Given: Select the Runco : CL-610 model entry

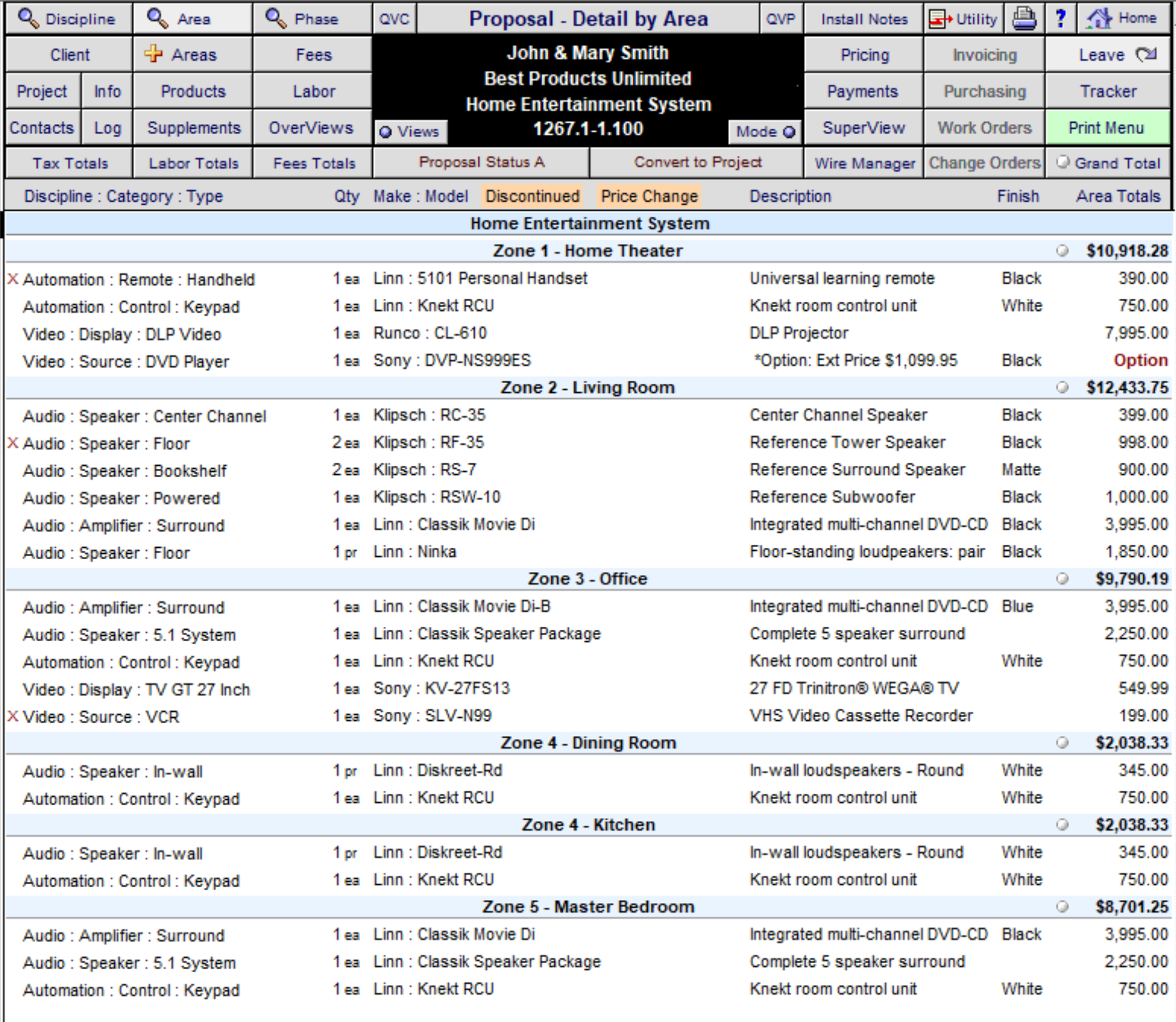Looking at the screenshot, I should point(430,333).
